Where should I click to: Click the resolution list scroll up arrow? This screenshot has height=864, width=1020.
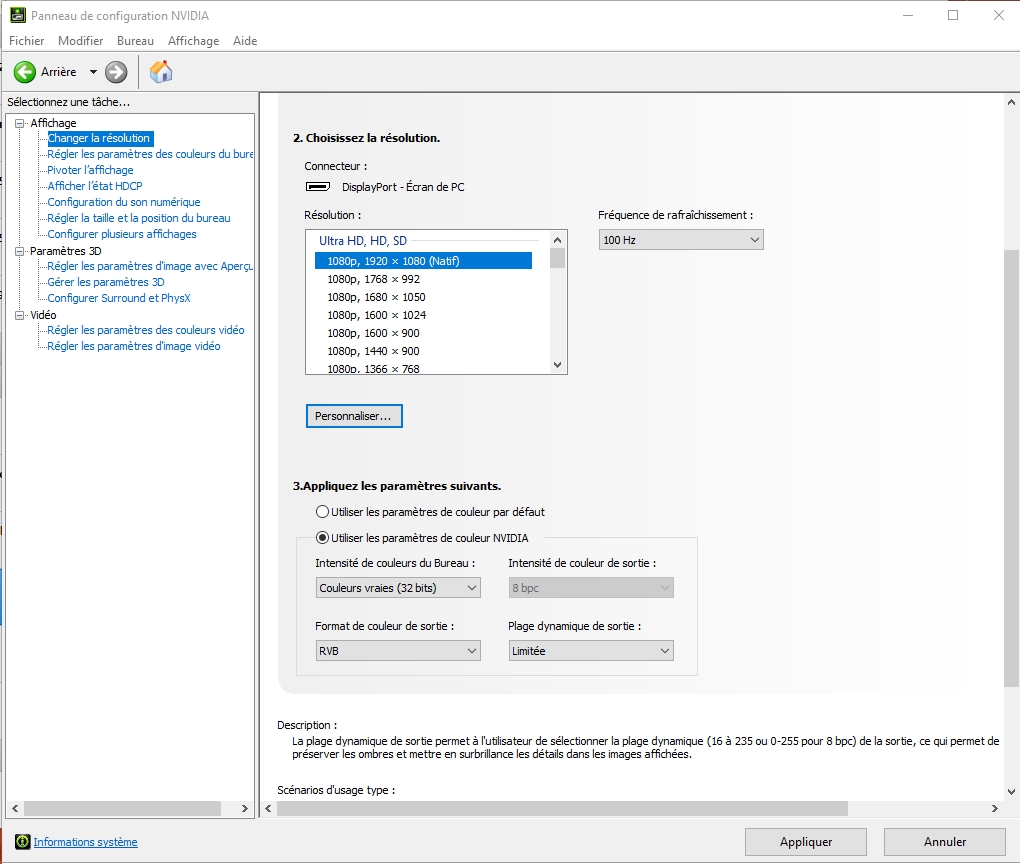(557, 239)
